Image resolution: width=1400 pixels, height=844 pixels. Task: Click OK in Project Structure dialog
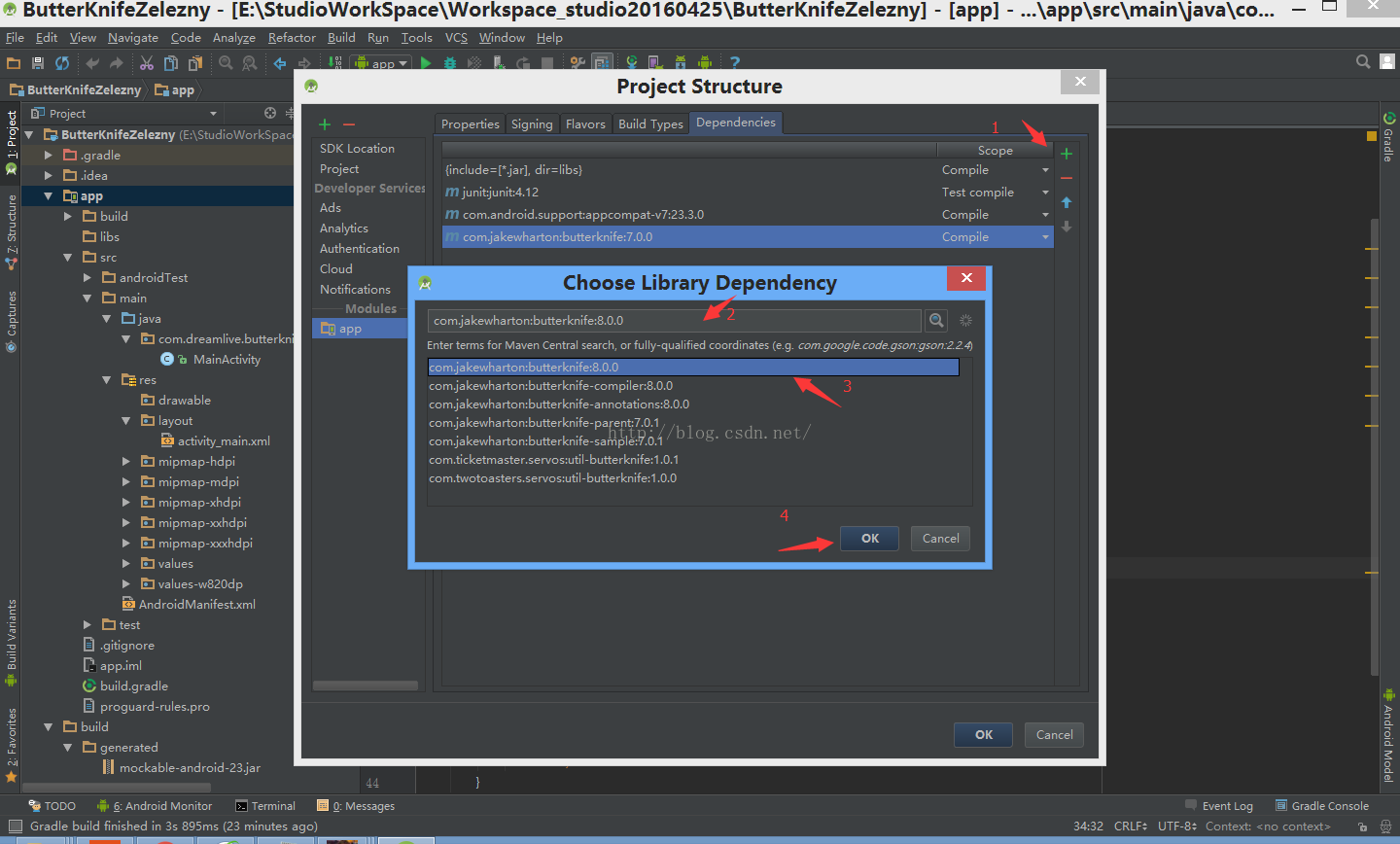[984, 734]
